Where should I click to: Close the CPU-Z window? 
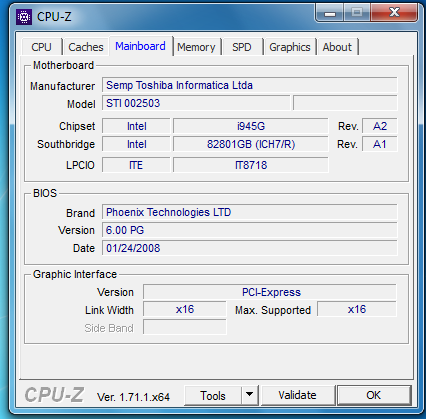pos(394,13)
